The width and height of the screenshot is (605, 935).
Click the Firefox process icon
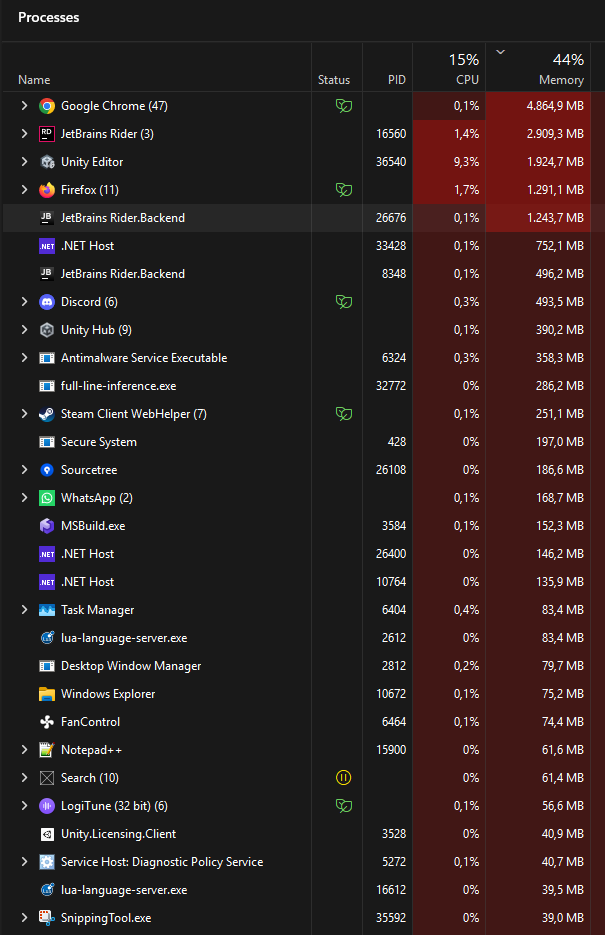pos(46,189)
